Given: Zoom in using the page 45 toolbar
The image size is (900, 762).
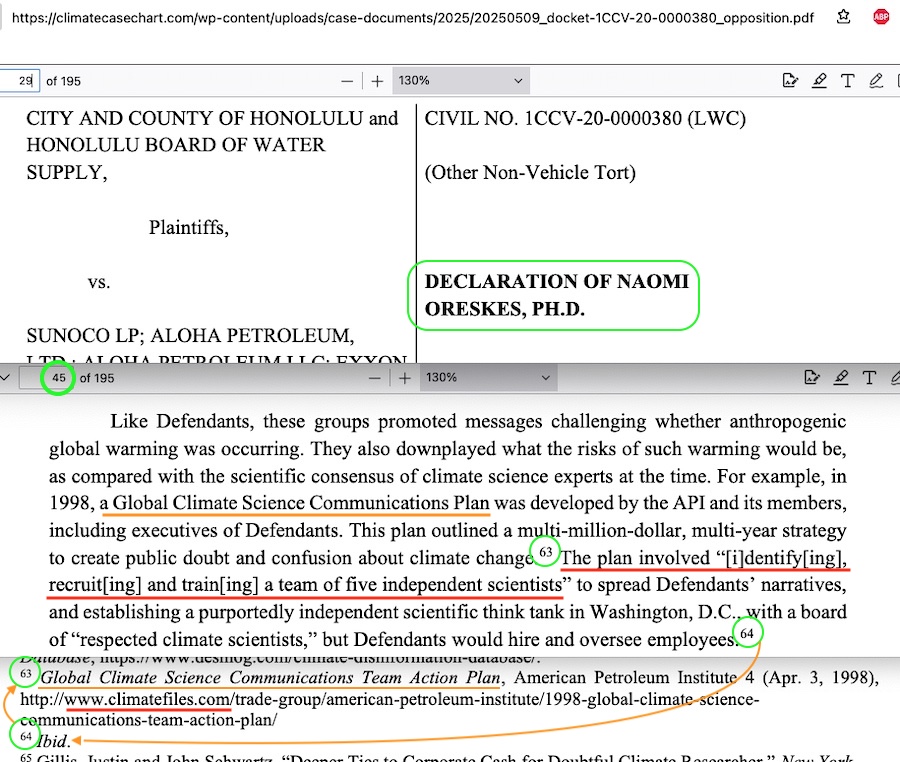Looking at the screenshot, I should pos(405,378).
